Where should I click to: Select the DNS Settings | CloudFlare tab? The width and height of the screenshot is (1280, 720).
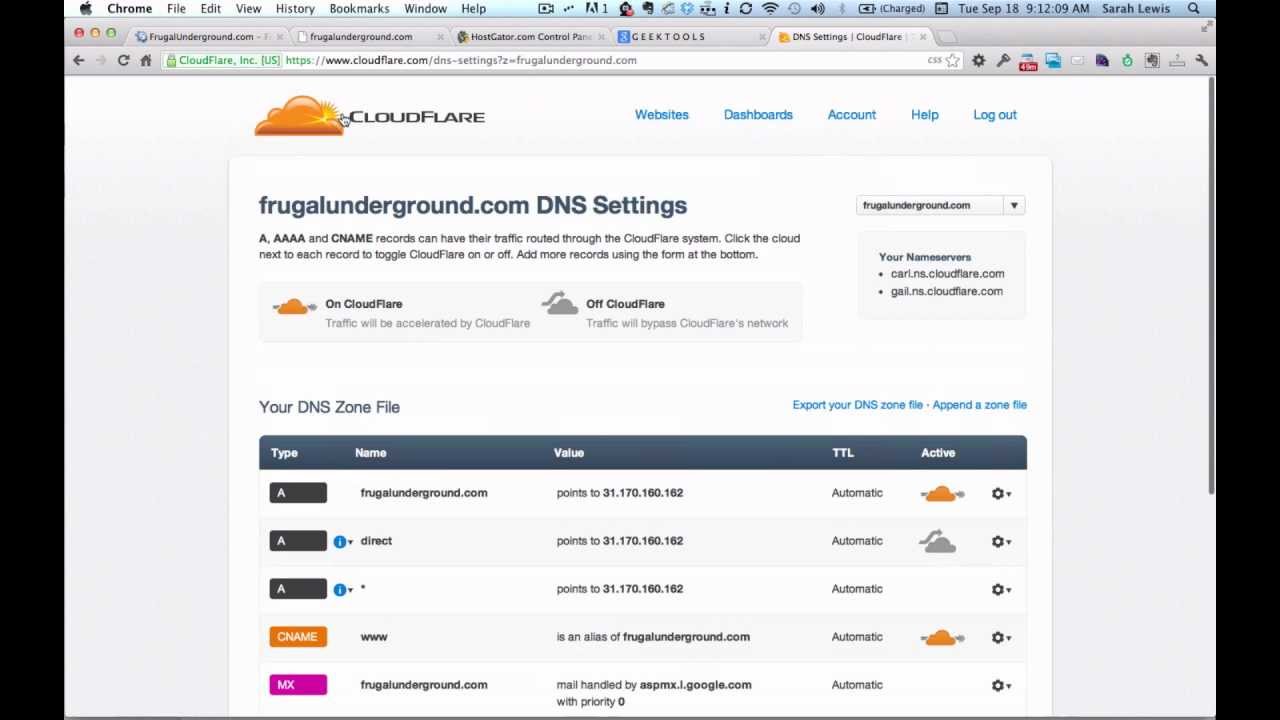(x=850, y=37)
